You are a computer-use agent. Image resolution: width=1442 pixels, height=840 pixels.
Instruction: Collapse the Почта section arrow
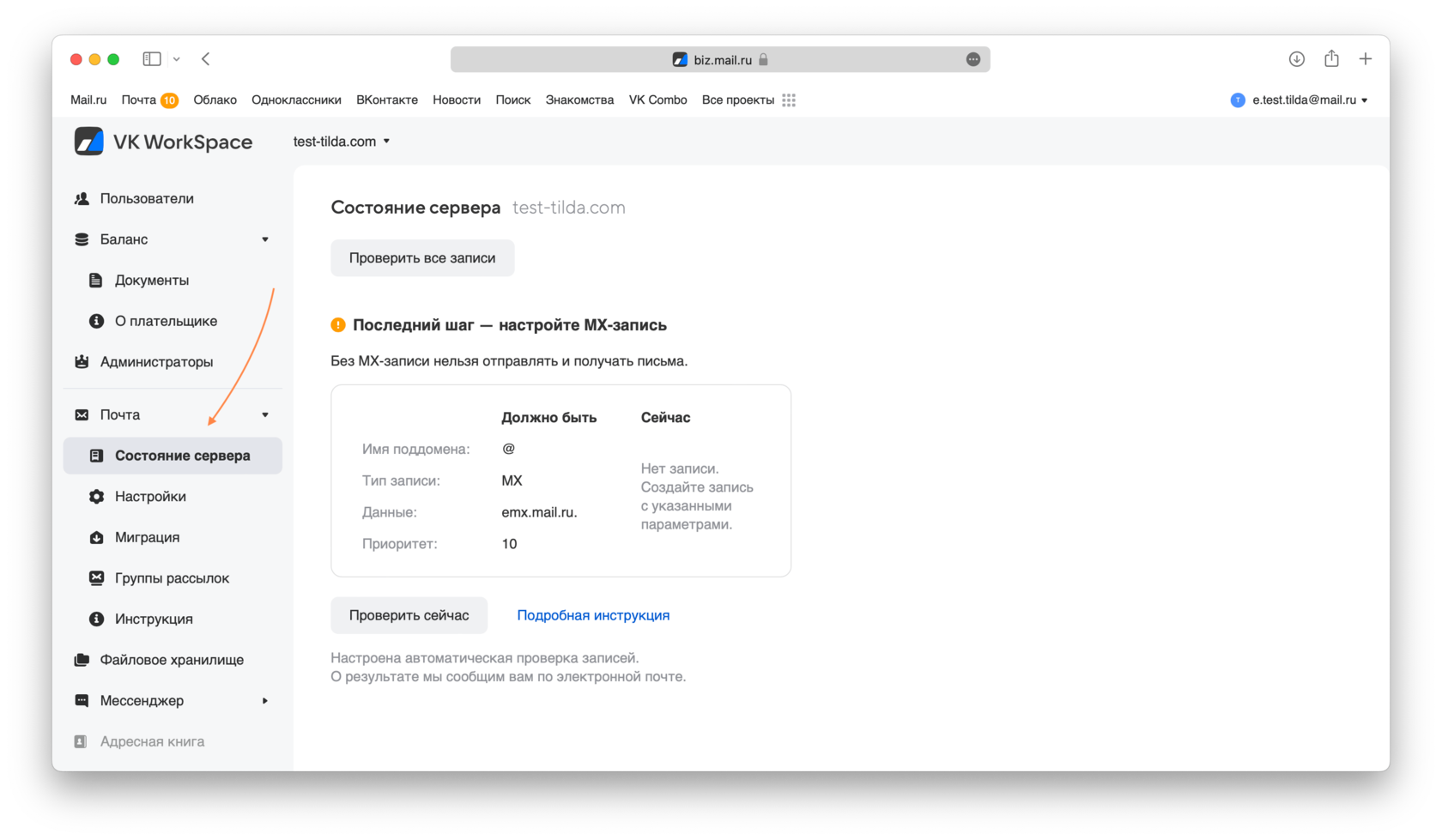pos(265,415)
